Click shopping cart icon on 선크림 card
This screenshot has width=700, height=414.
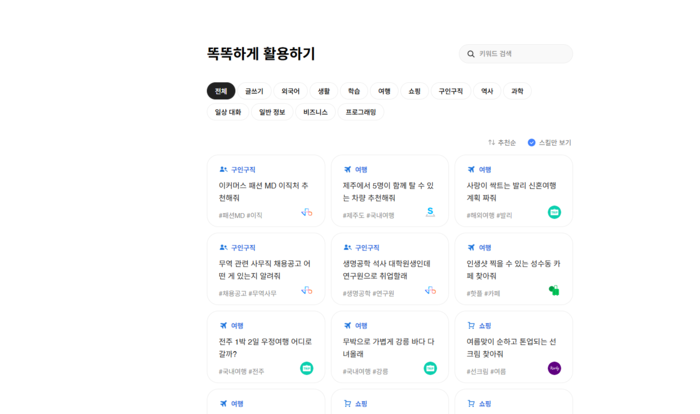click(471, 326)
